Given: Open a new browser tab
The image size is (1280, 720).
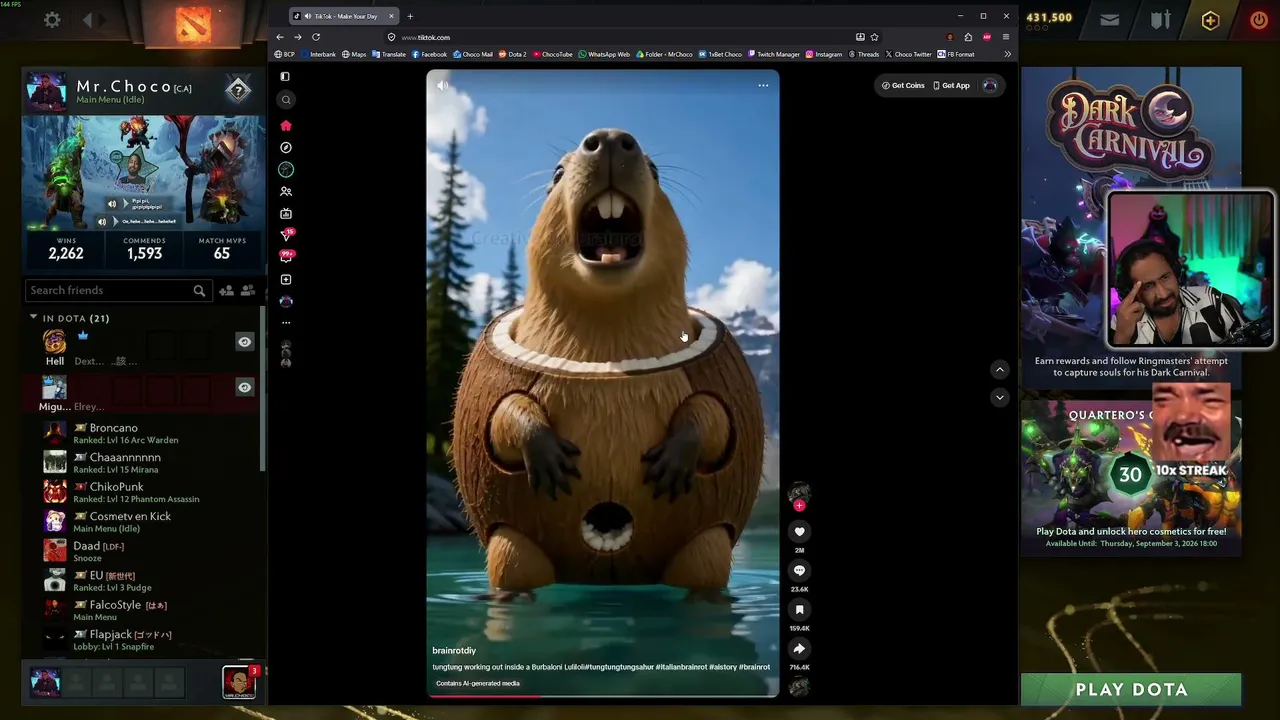Looking at the screenshot, I should click(410, 16).
